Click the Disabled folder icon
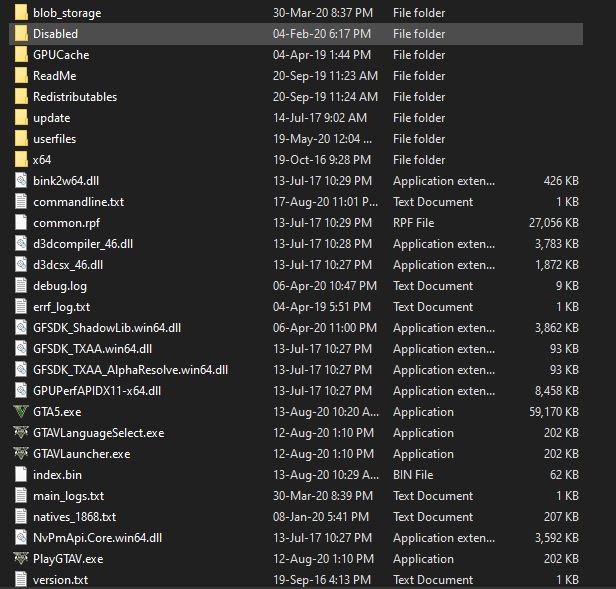 (21, 34)
